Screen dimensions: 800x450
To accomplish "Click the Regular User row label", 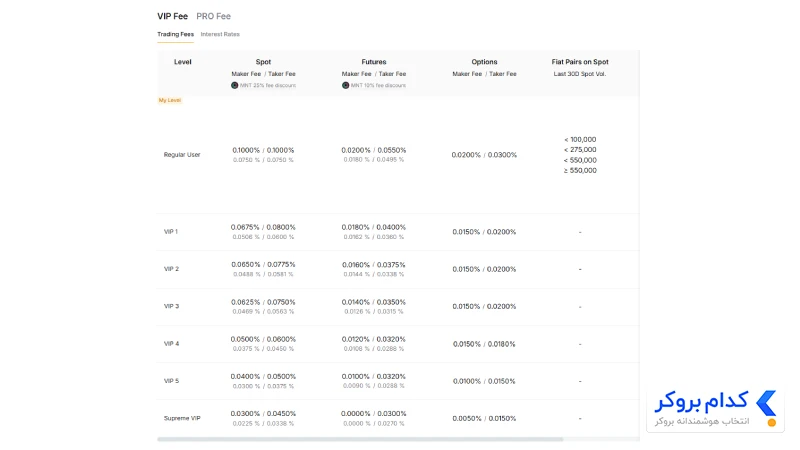I will point(182,155).
